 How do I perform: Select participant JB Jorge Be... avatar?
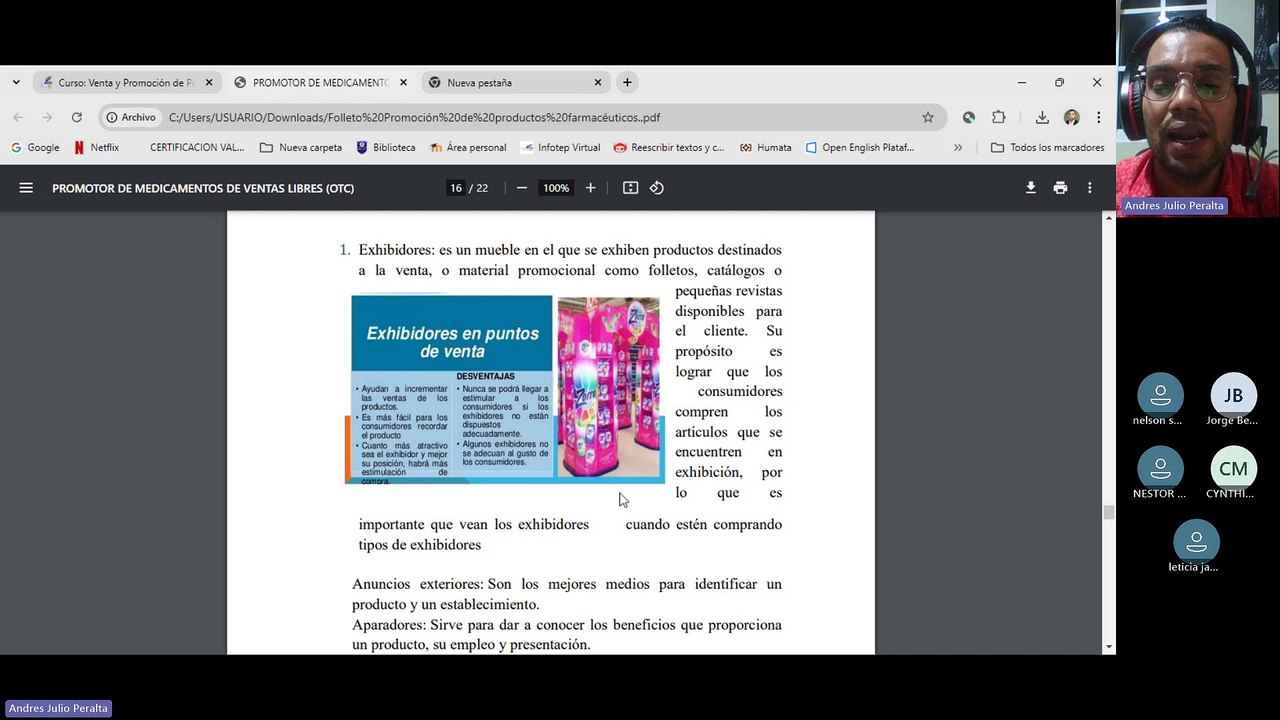point(1233,395)
